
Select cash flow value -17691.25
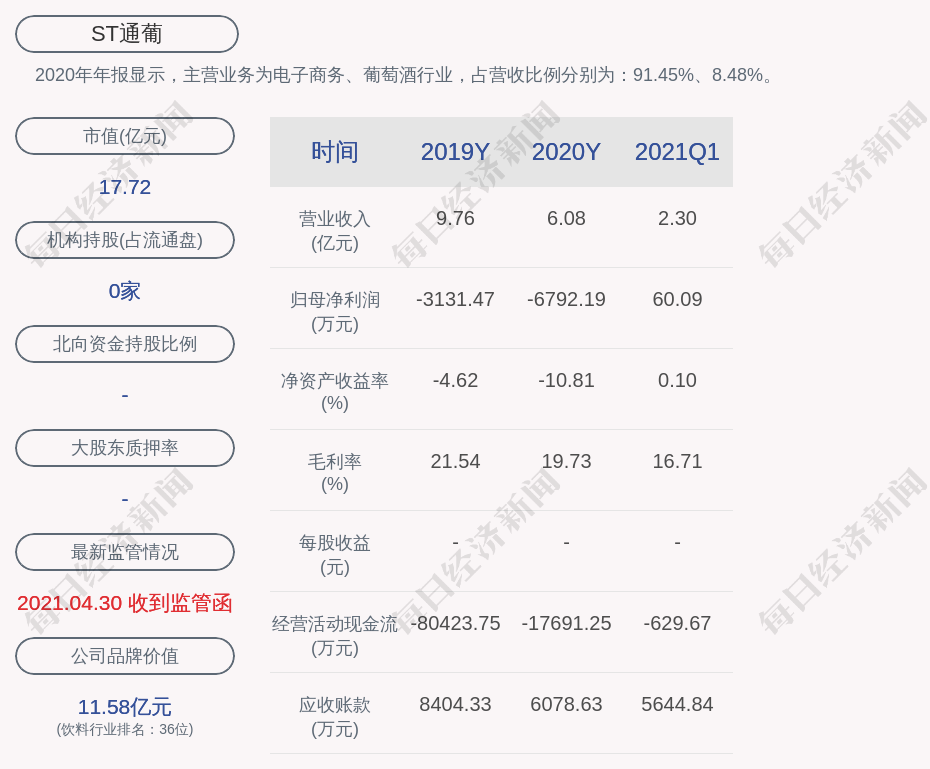click(x=566, y=623)
